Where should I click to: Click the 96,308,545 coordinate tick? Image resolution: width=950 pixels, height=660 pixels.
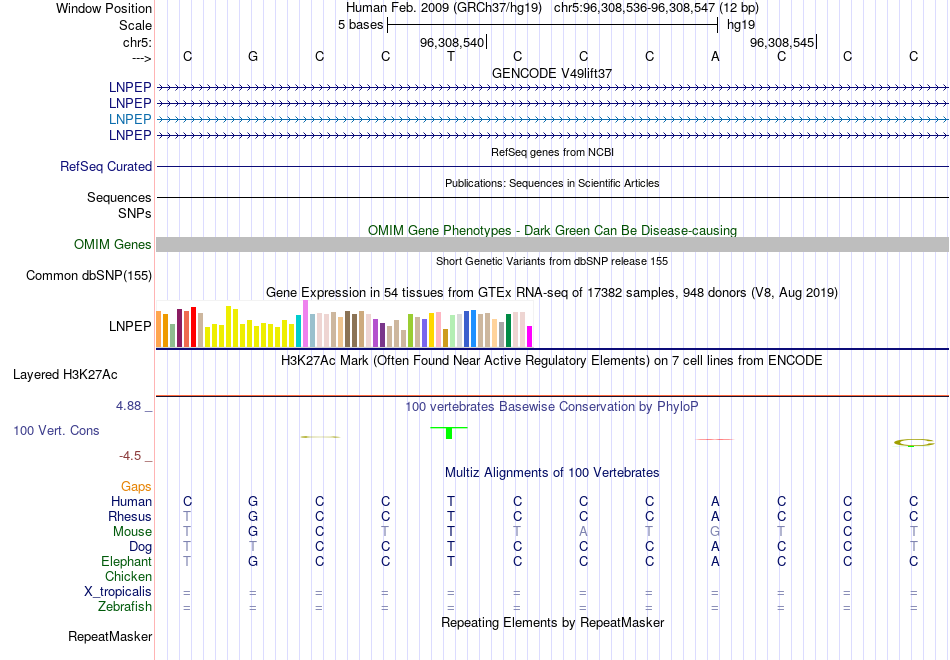(x=782, y=42)
